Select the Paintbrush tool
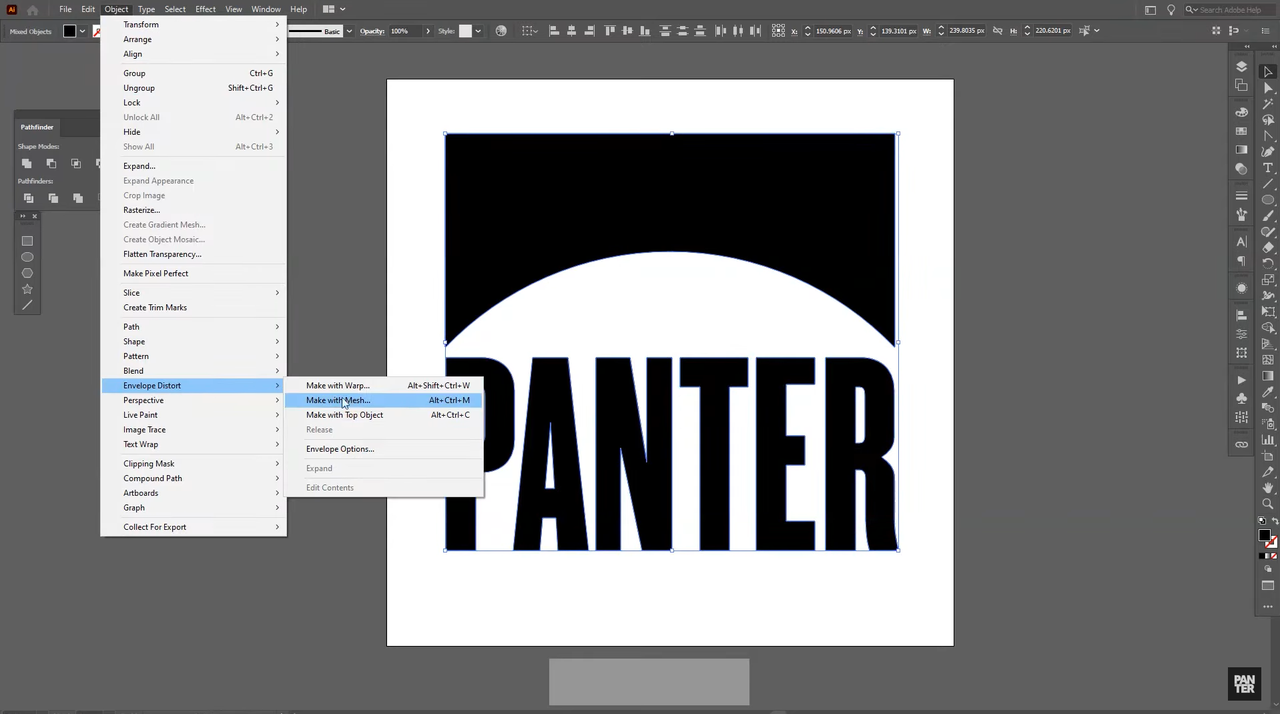Image resolution: width=1280 pixels, height=714 pixels. (1268, 216)
